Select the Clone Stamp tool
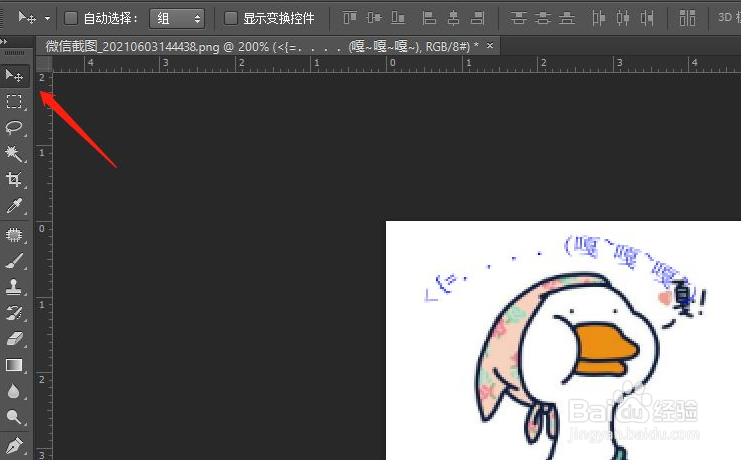The width and height of the screenshot is (741, 460). tap(14, 286)
